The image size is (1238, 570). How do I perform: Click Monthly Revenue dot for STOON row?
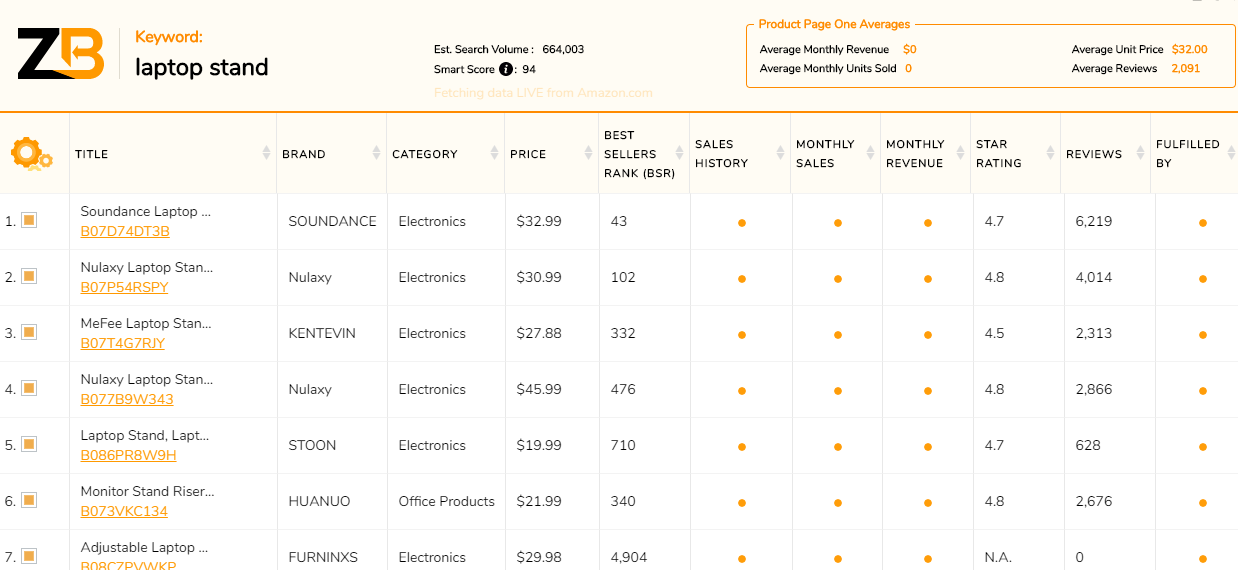click(x=927, y=447)
